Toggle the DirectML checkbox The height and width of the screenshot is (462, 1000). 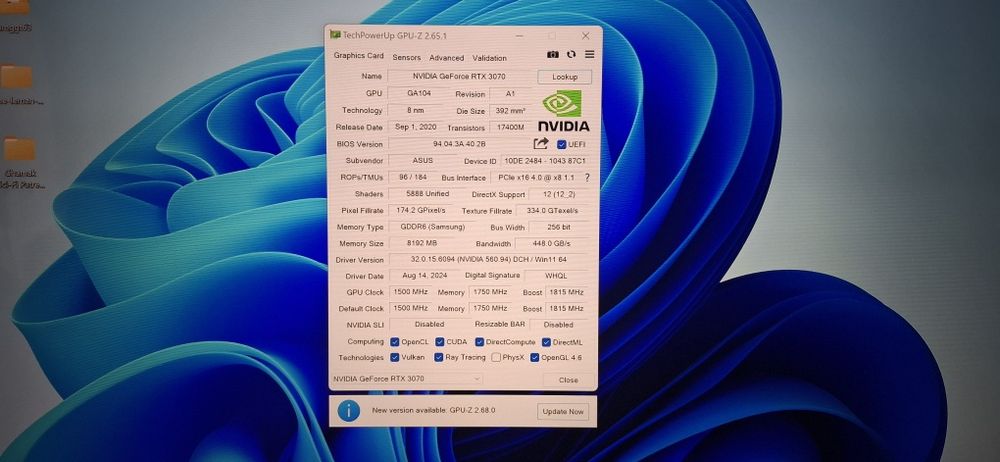[546, 342]
